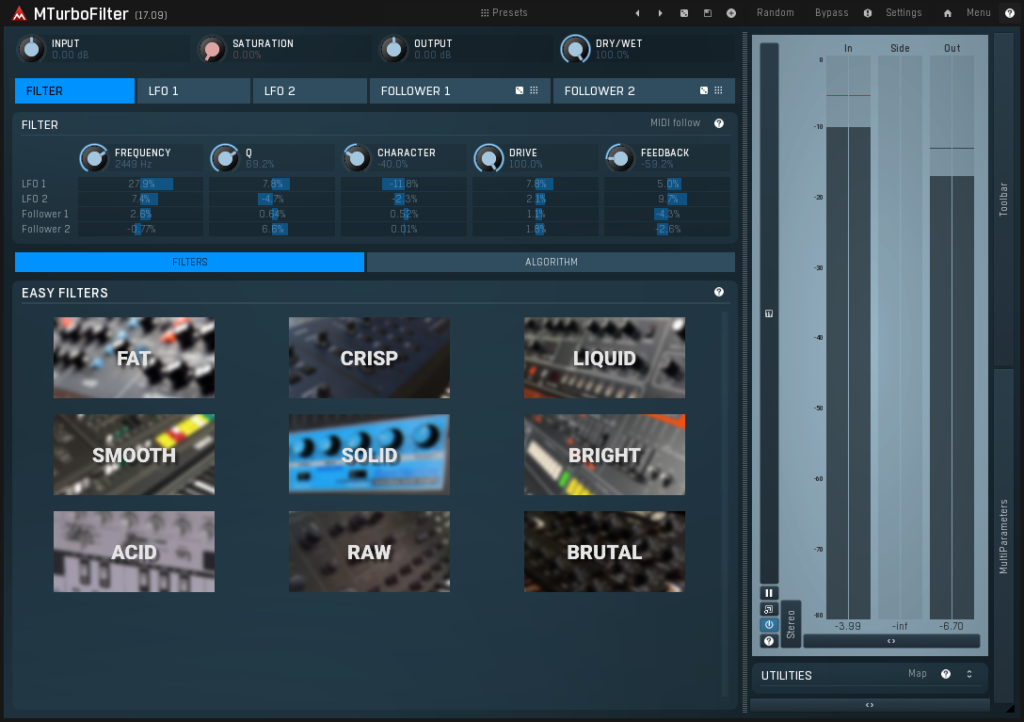Screen dimensions: 1024x722
Task: Open the vertical Toolbar side panel
Action: click(1003, 199)
